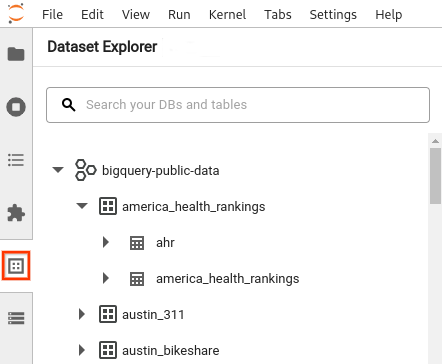This screenshot has height=364, width=442.
Task: Open the Commands list sidebar icon
Action: [16, 160]
